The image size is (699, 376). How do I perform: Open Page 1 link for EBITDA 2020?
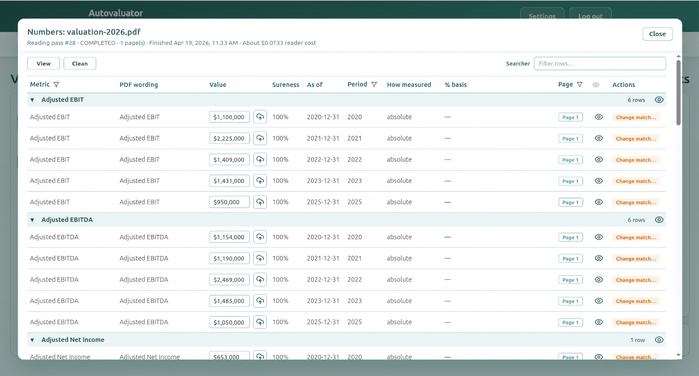click(x=571, y=237)
